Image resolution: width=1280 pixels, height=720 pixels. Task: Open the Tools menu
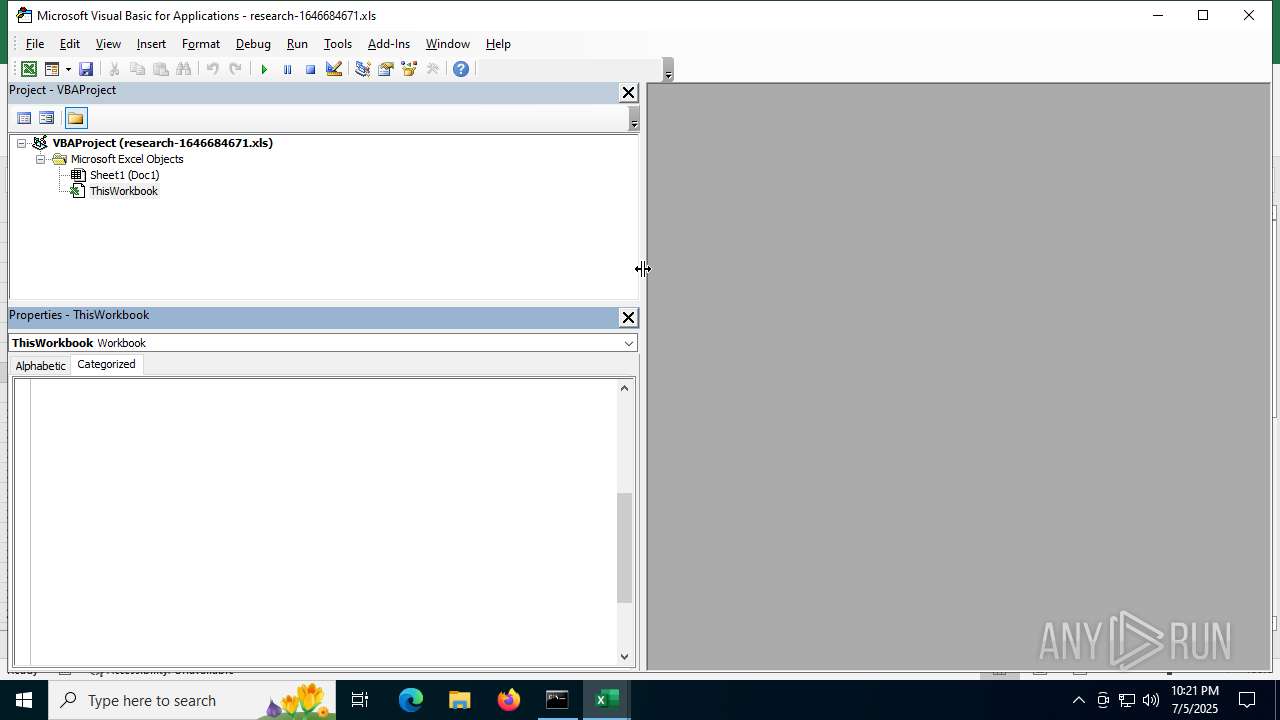click(338, 44)
